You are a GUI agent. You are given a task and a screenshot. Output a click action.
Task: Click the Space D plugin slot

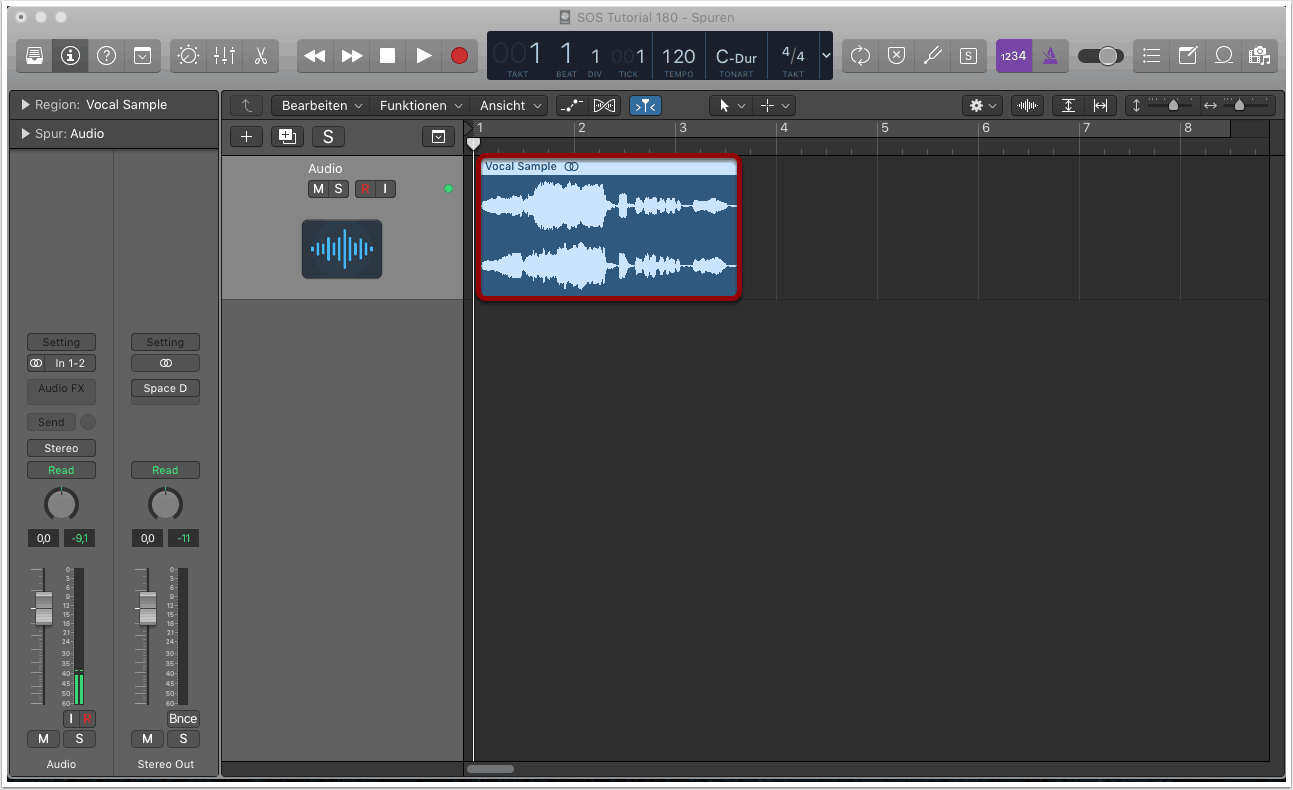165,388
